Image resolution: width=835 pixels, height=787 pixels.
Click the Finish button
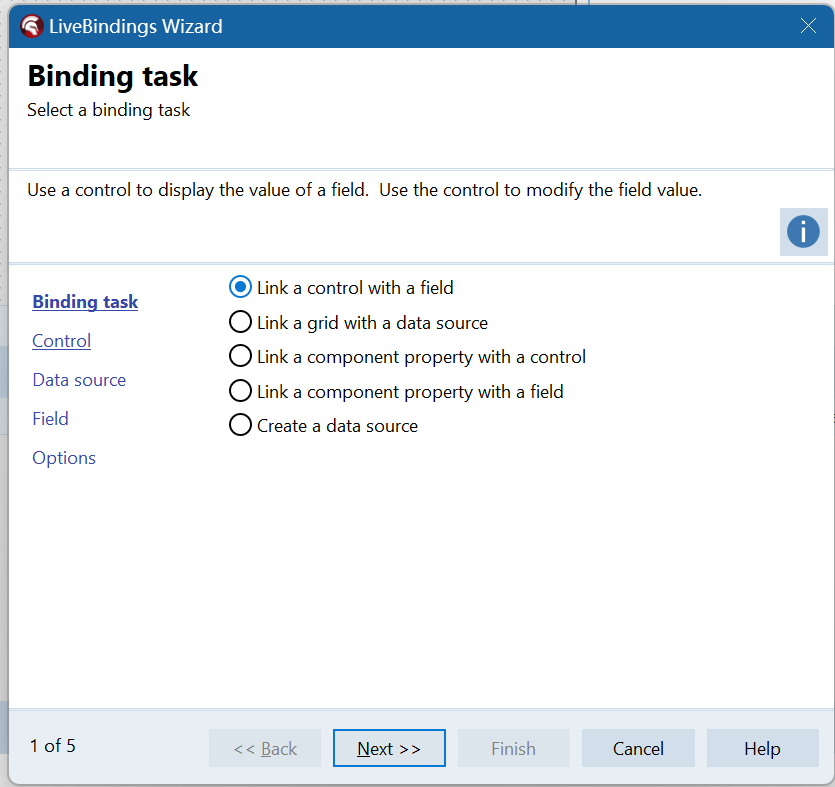pyautogui.click(x=513, y=748)
